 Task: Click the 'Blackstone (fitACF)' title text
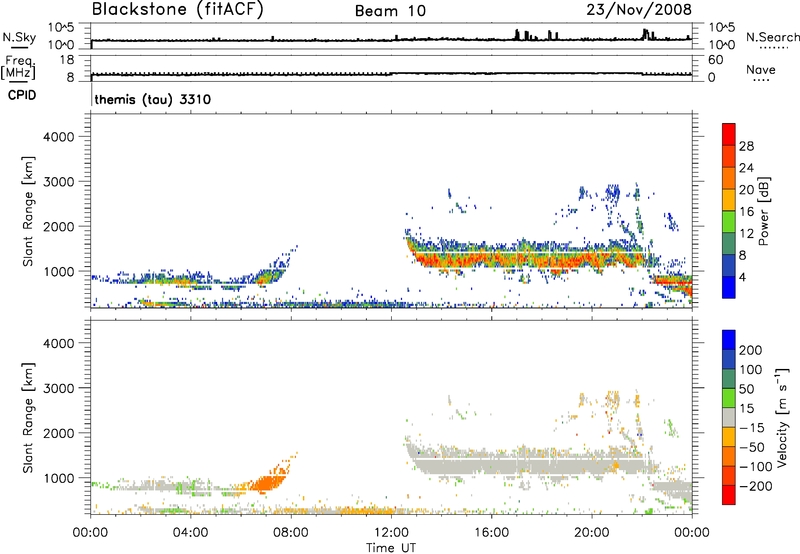(178, 10)
